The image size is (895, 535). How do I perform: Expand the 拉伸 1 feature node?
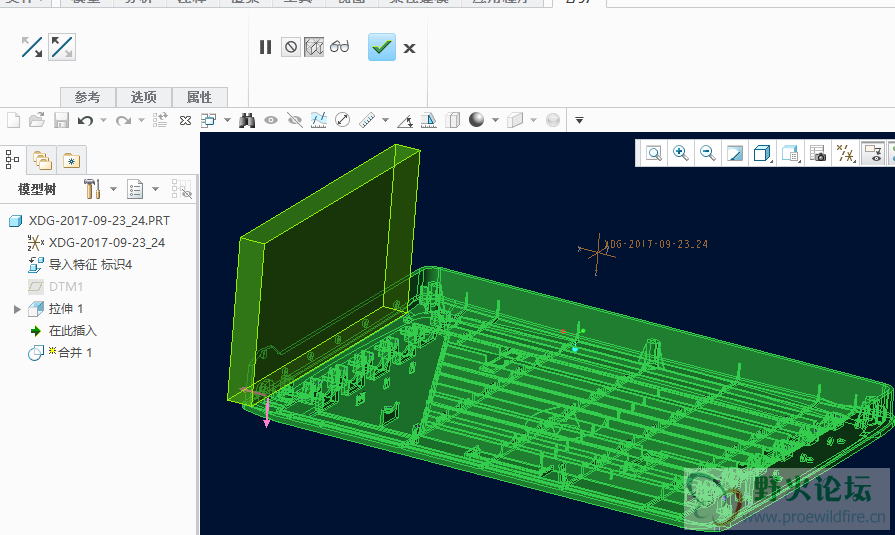[17, 309]
